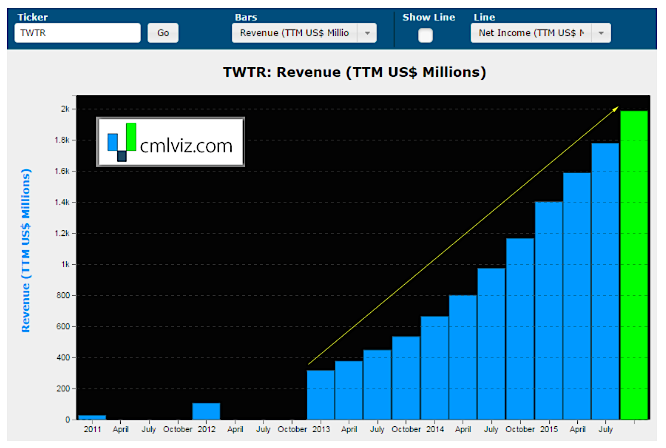Click the Ticker input field containing TWTR
This screenshot has height=448, width=666.
click(77, 33)
